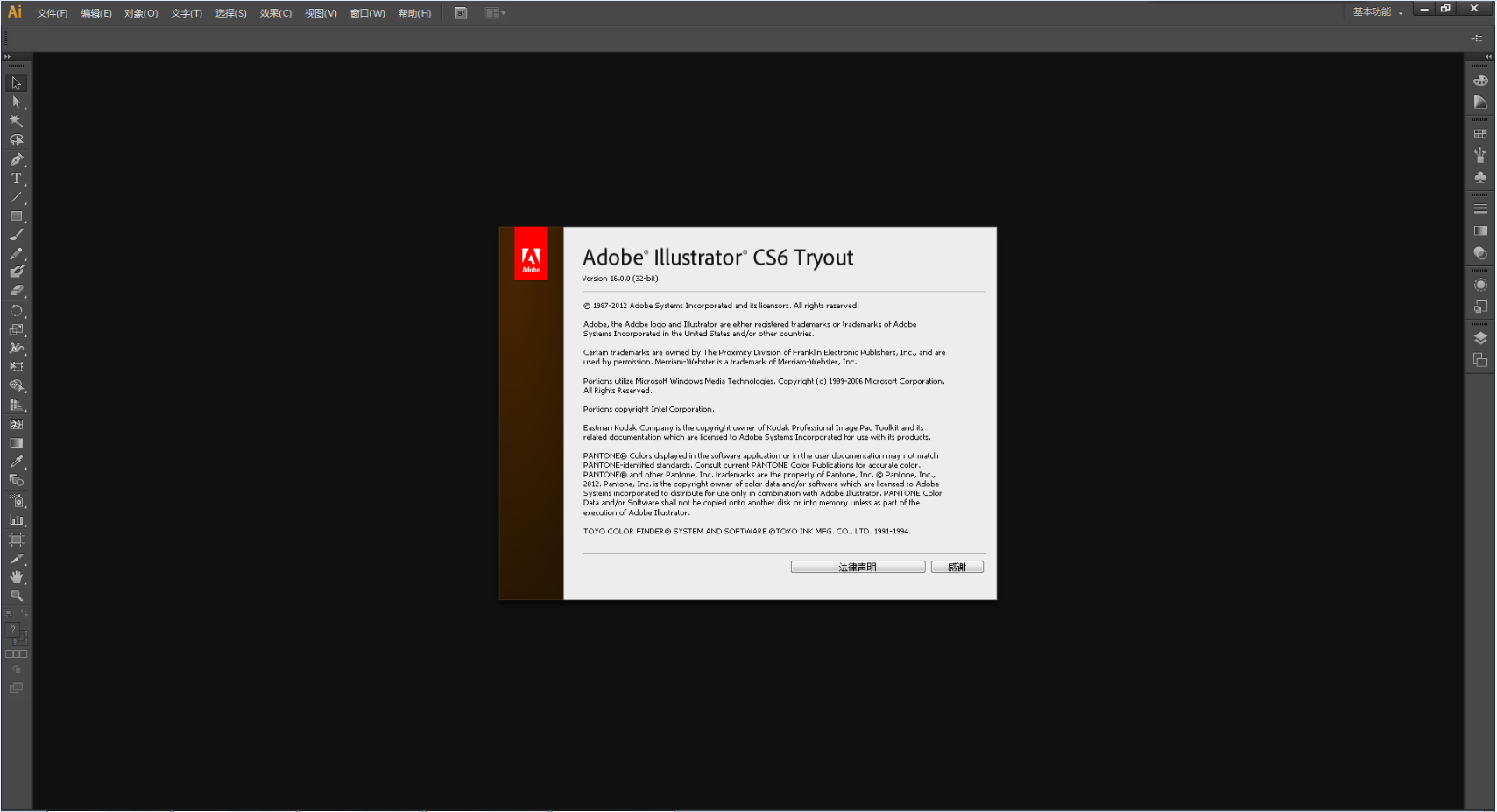
Task: Click the 感谢 button
Action: click(x=957, y=567)
